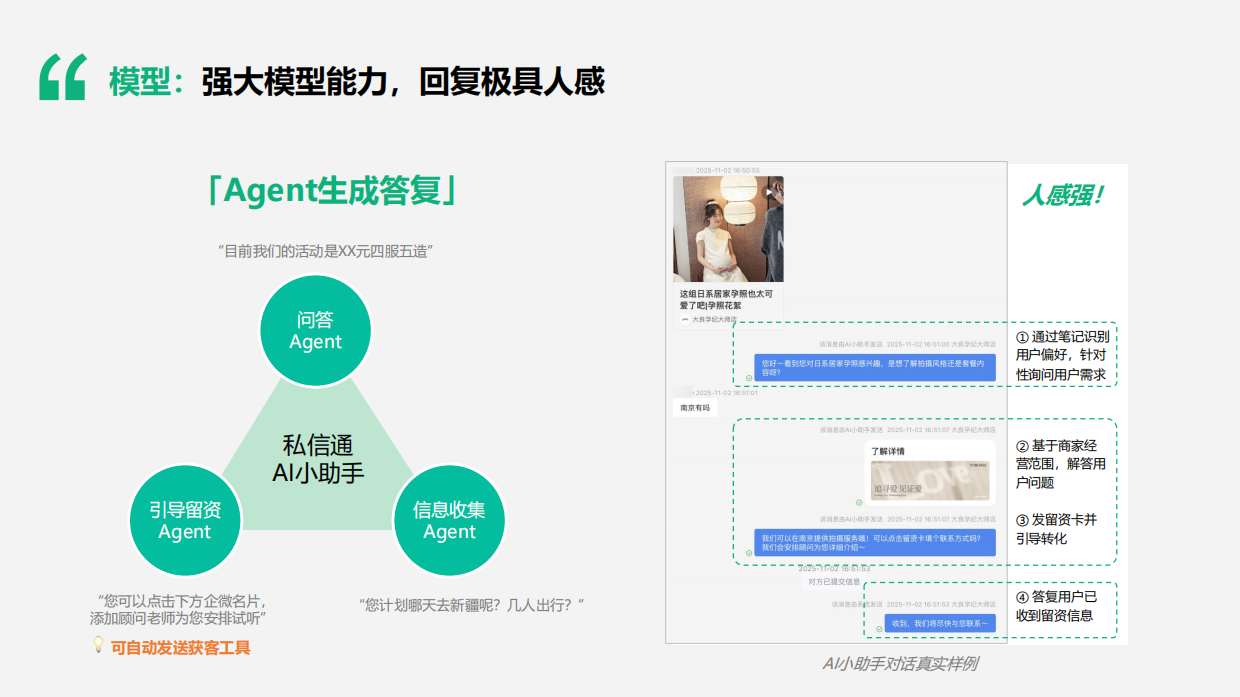
Task: Click the center 私信通 AI小助手 label
Action: click(318, 459)
